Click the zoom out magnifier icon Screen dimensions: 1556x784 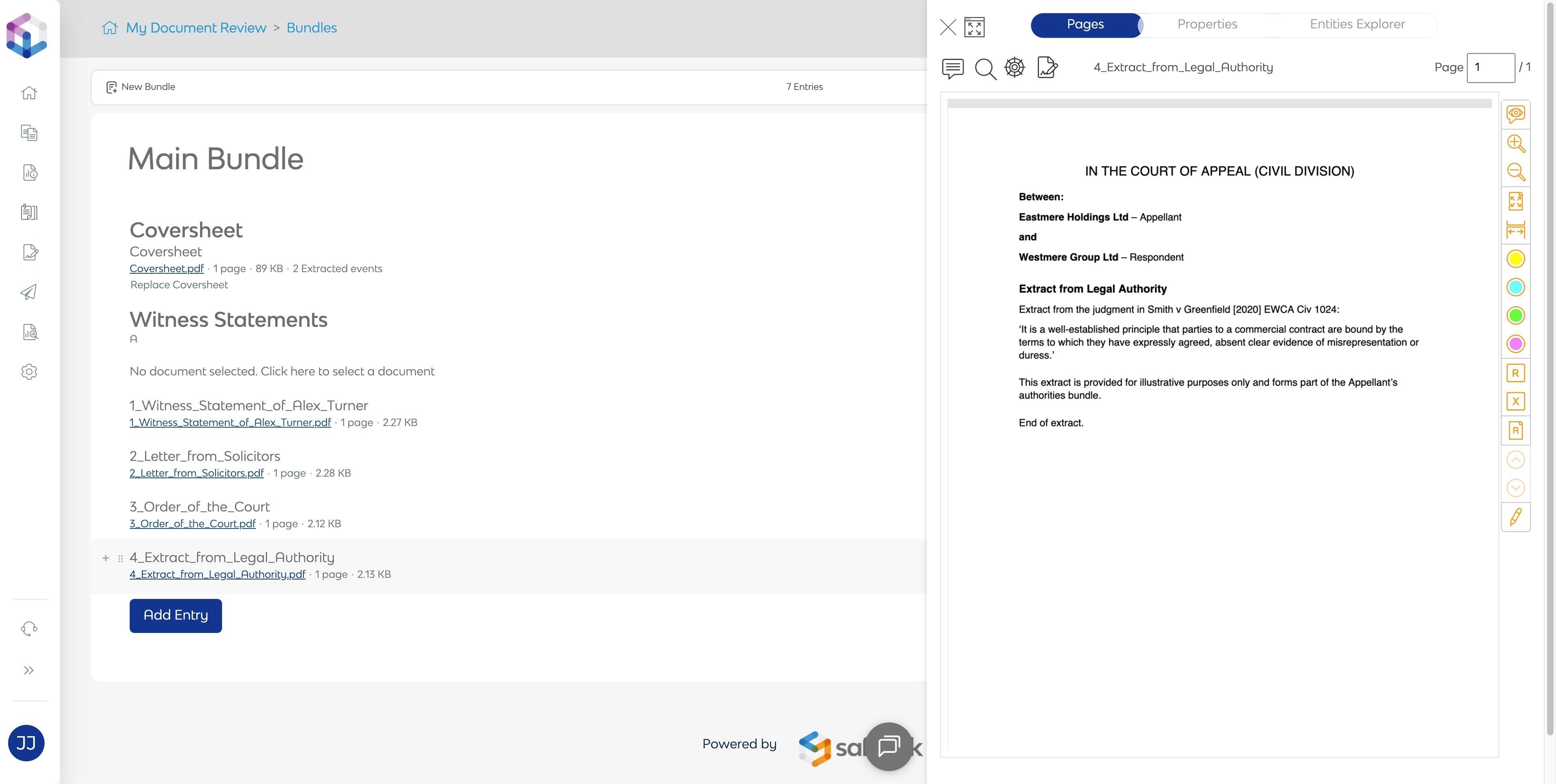[1515, 172]
